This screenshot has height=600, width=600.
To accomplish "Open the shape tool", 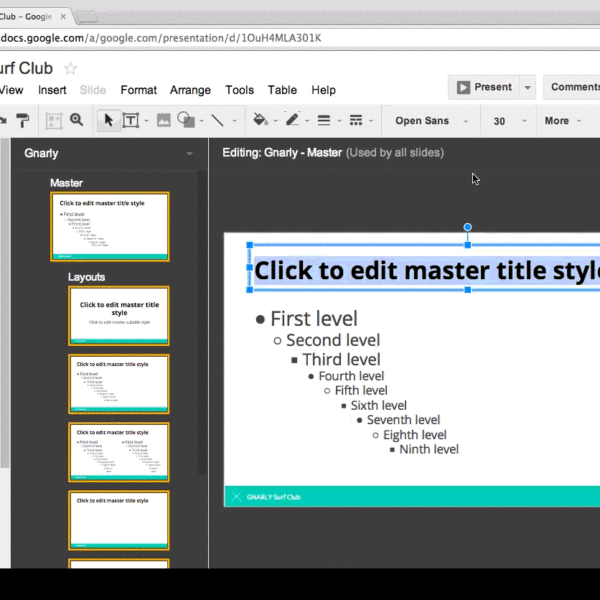I will (187, 120).
